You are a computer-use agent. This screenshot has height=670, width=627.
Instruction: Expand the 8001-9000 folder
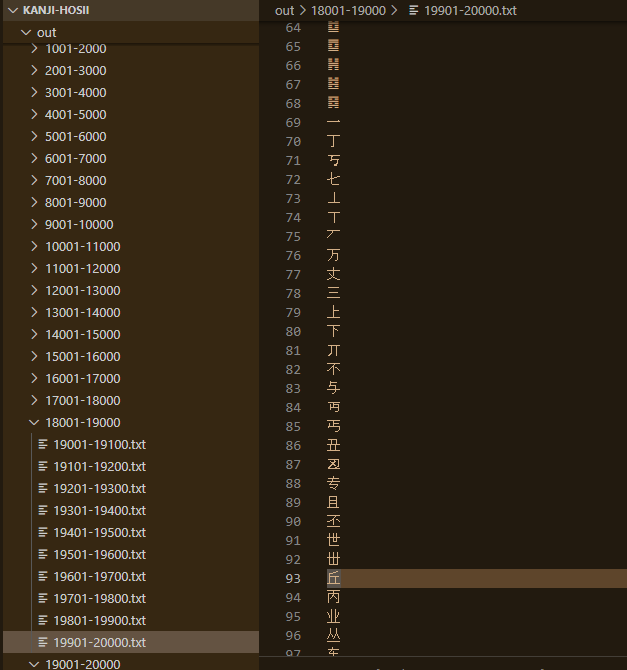[76, 203]
